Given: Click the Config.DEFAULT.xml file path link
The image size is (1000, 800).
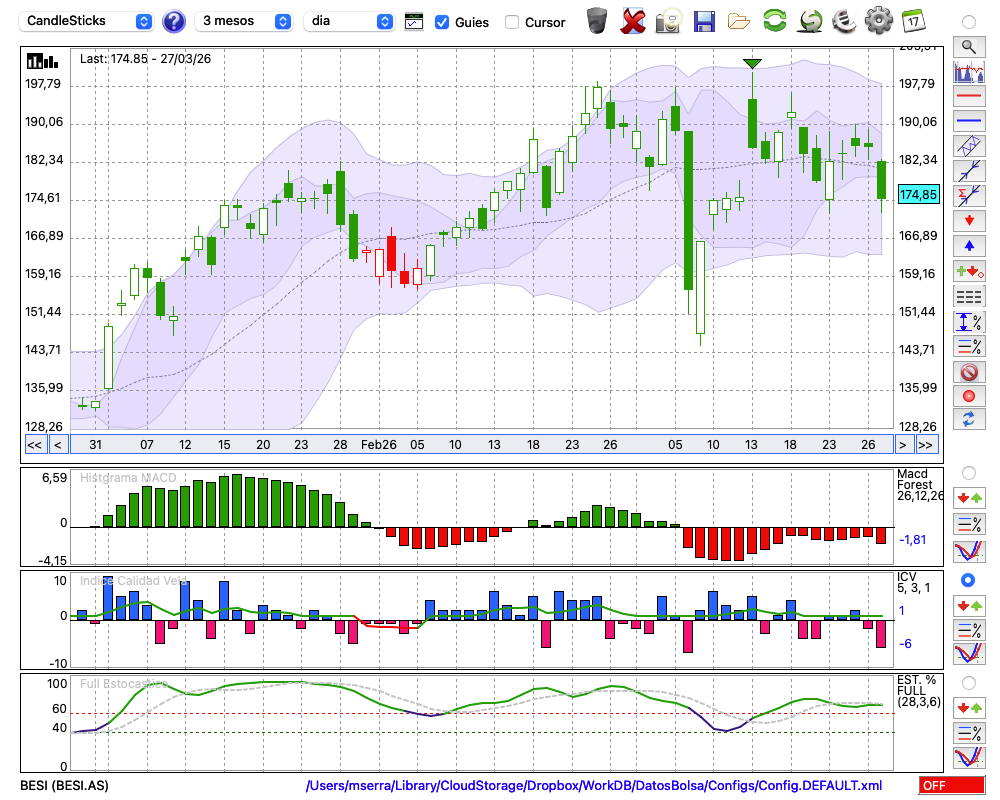Looking at the screenshot, I should click(x=594, y=785).
